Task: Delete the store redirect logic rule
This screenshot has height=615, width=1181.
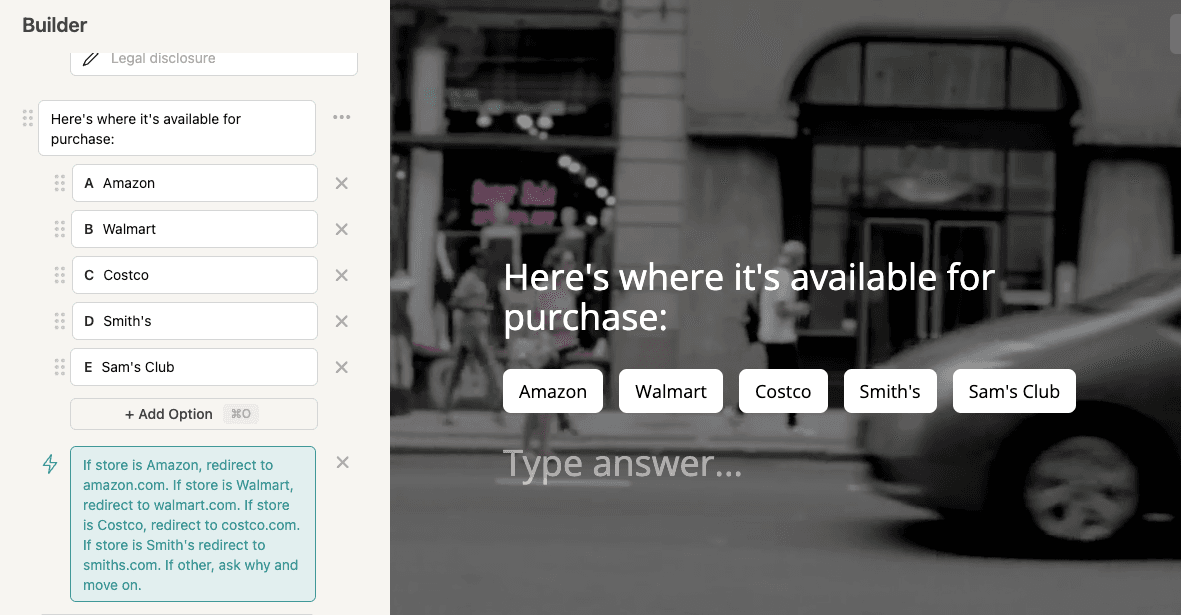Action: click(x=342, y=462)
